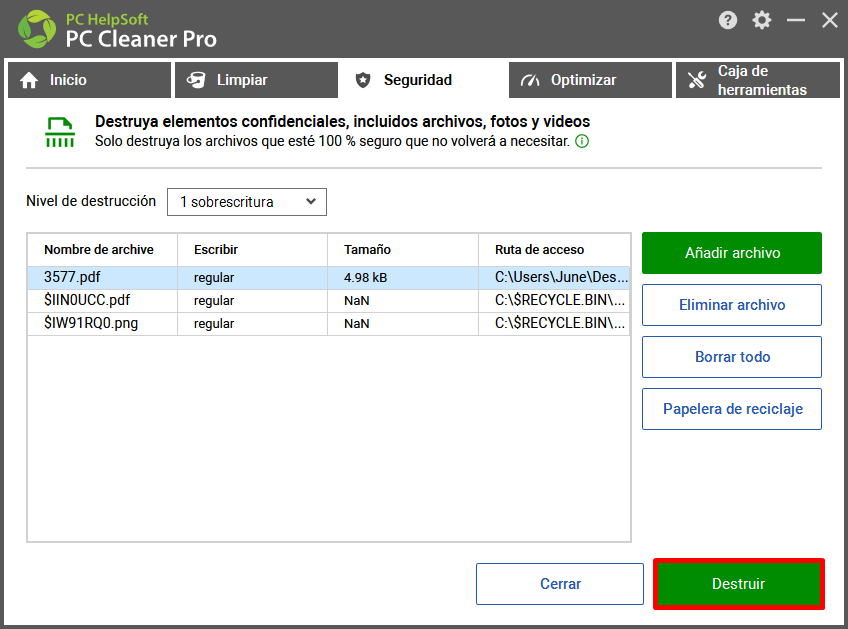Open settings via the gear icon
The height and width of the screenshot is (629, 848).
point(761,21)
